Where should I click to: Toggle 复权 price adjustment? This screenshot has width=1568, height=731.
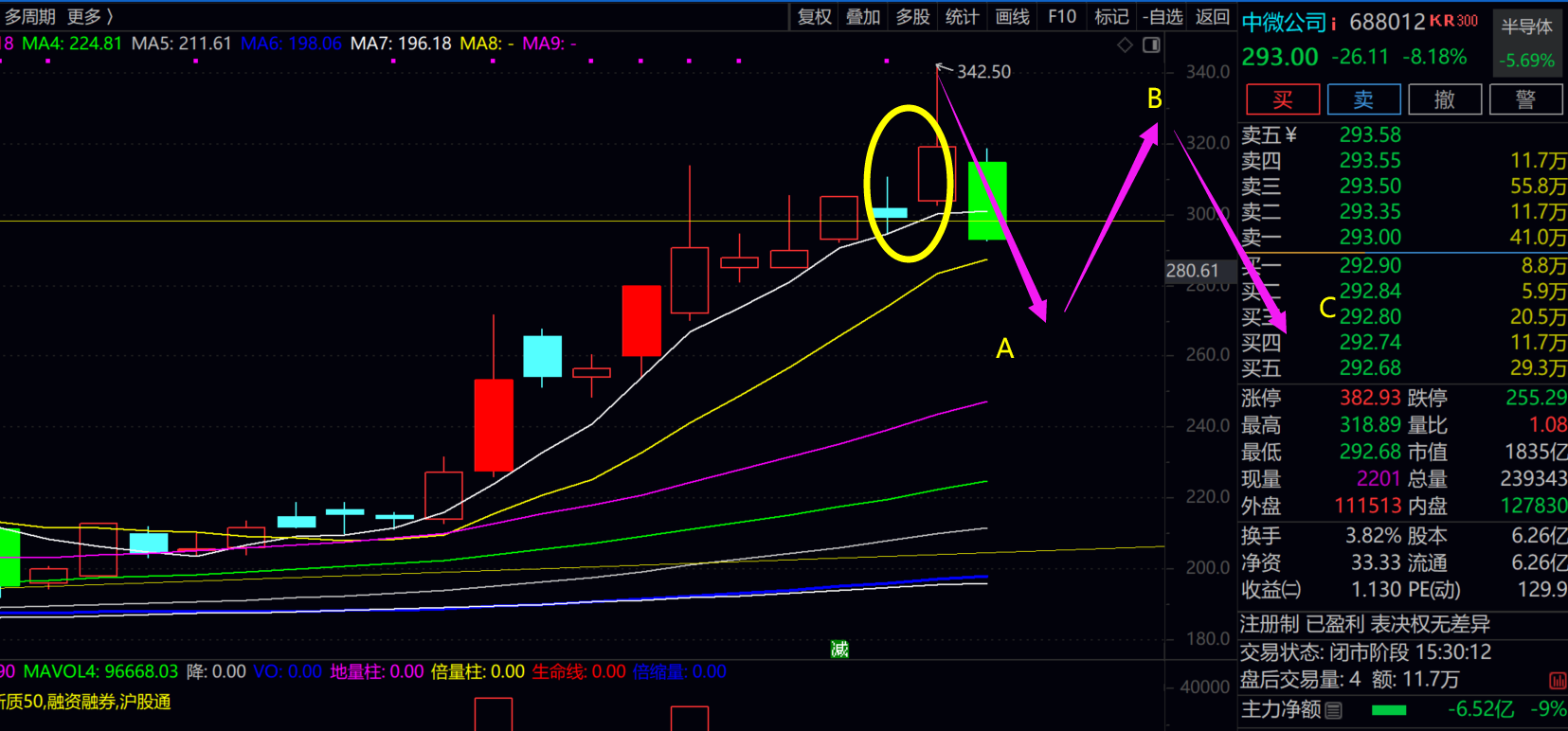coord(814,16)
